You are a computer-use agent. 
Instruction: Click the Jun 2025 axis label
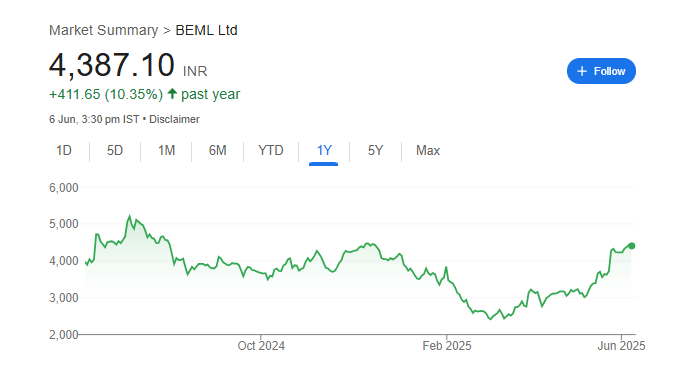[621, 346]
